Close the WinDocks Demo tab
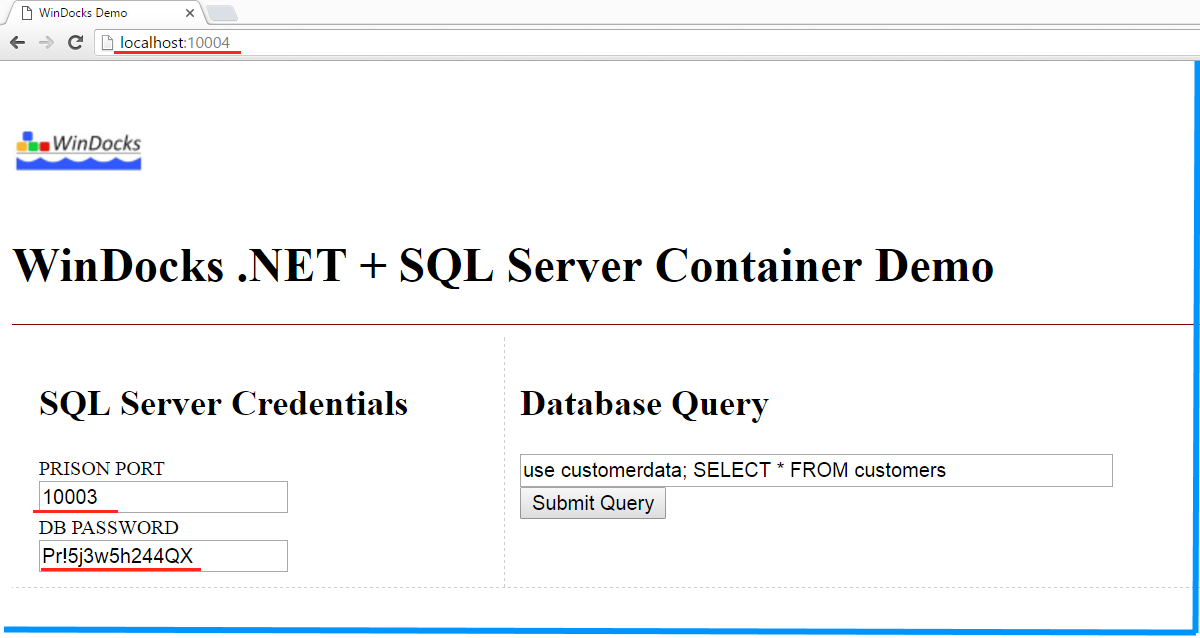 (x=188, y=13)
